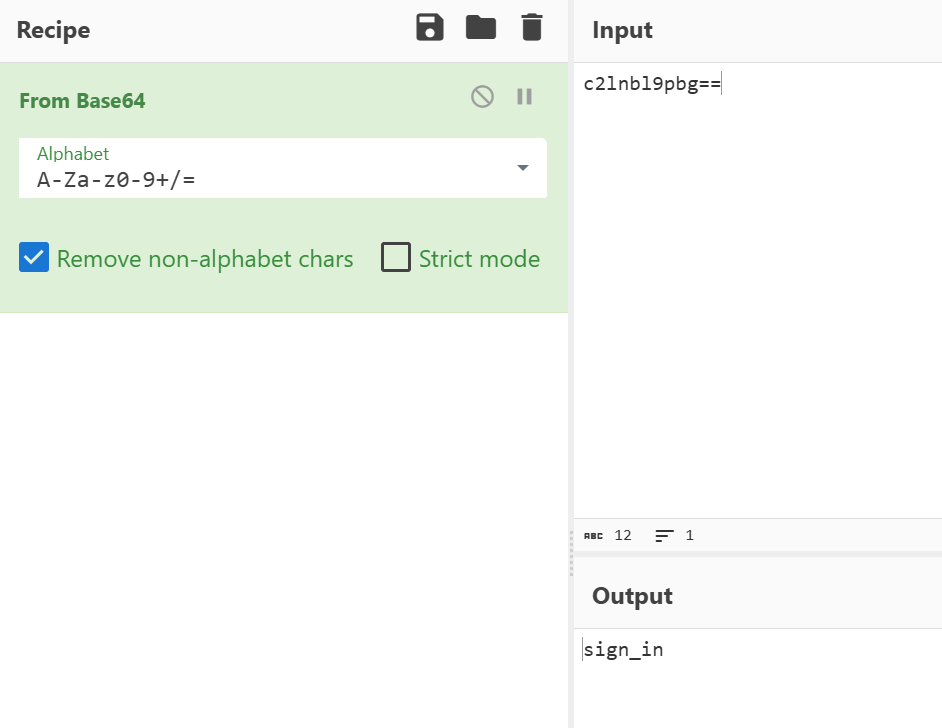Uncheck Remove non-alphabet chars checkbox

point(34,259)
